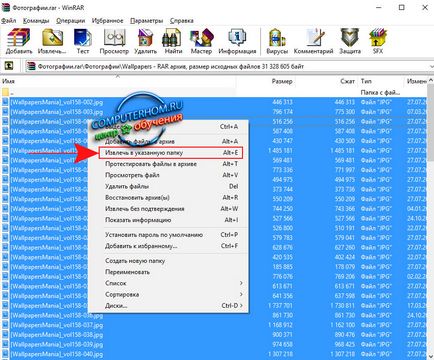Open the Комментарий toolbar tool

coord(313,41)
